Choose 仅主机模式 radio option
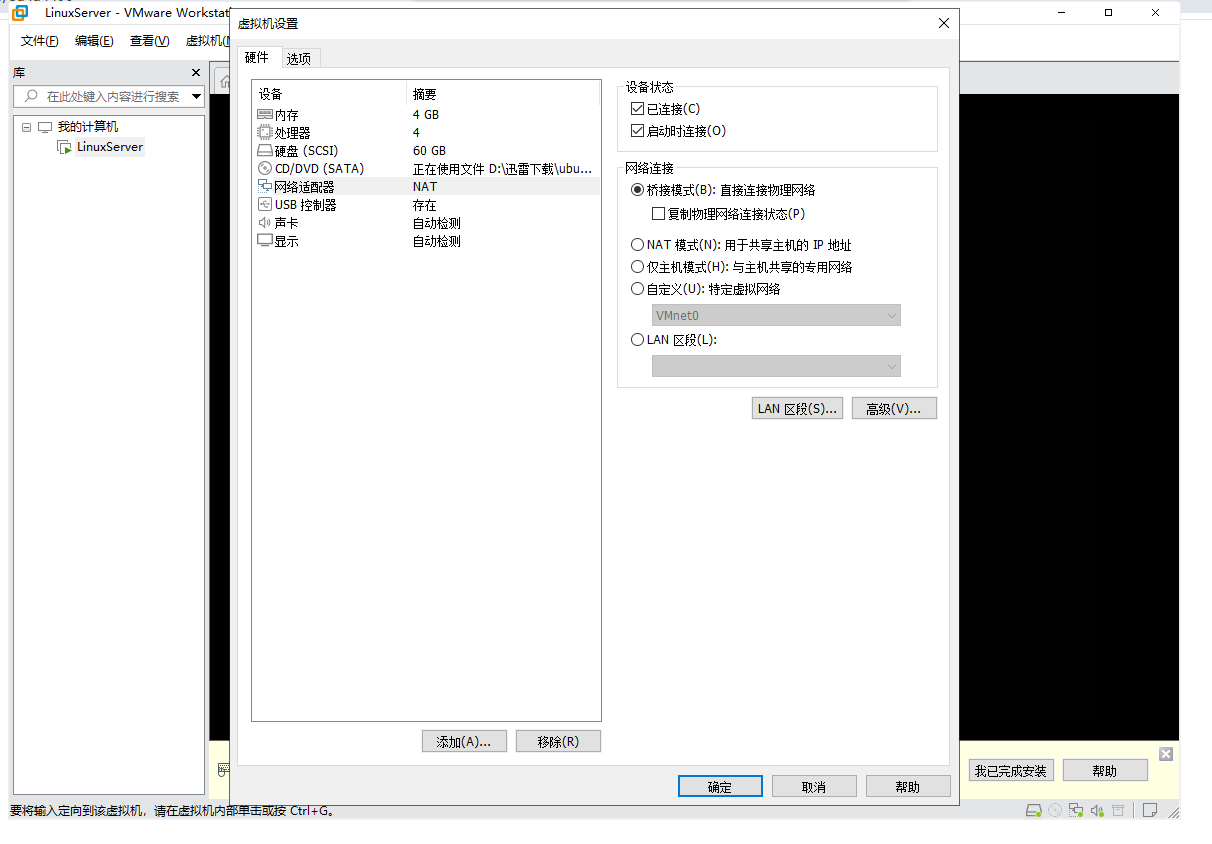 637,267
